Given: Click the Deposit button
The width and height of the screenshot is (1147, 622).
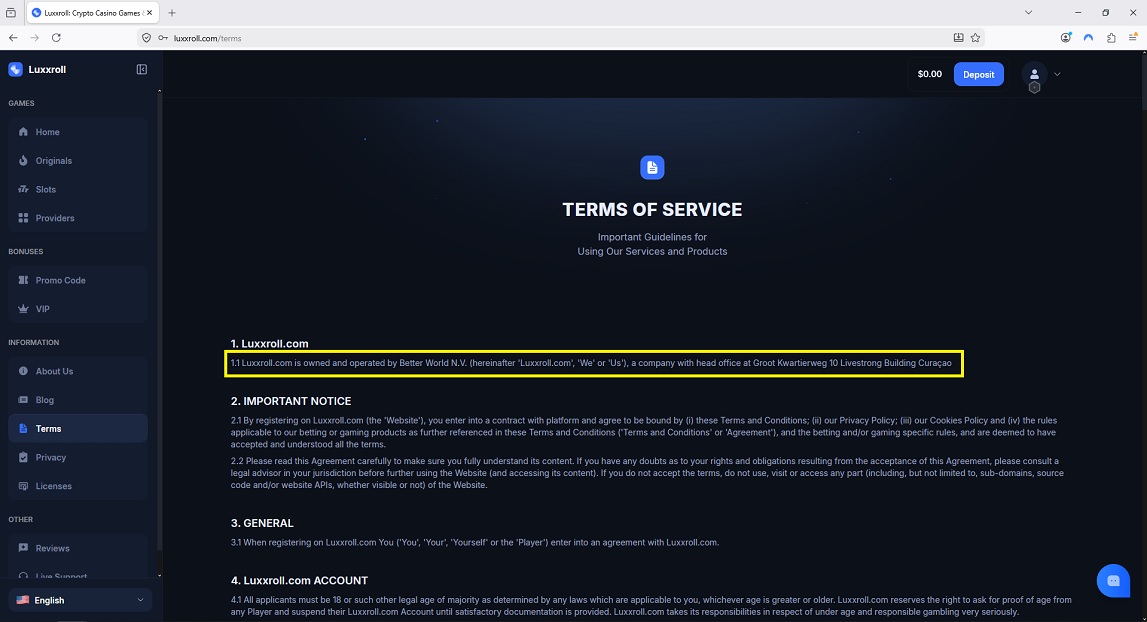Looking at the screenshot, I should point(978,74).
